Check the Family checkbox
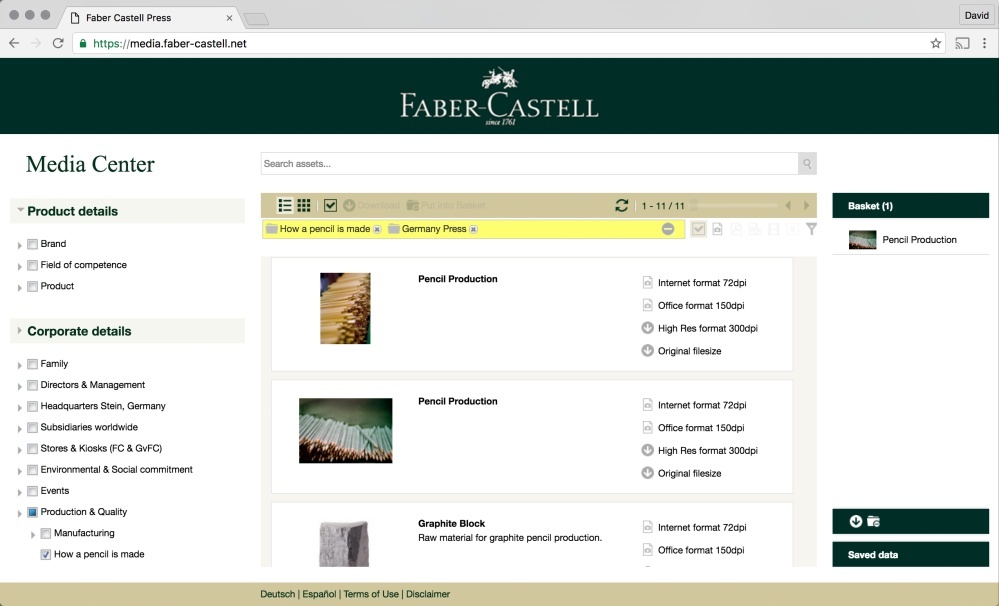The image size is (999, 606). [32, 364]
